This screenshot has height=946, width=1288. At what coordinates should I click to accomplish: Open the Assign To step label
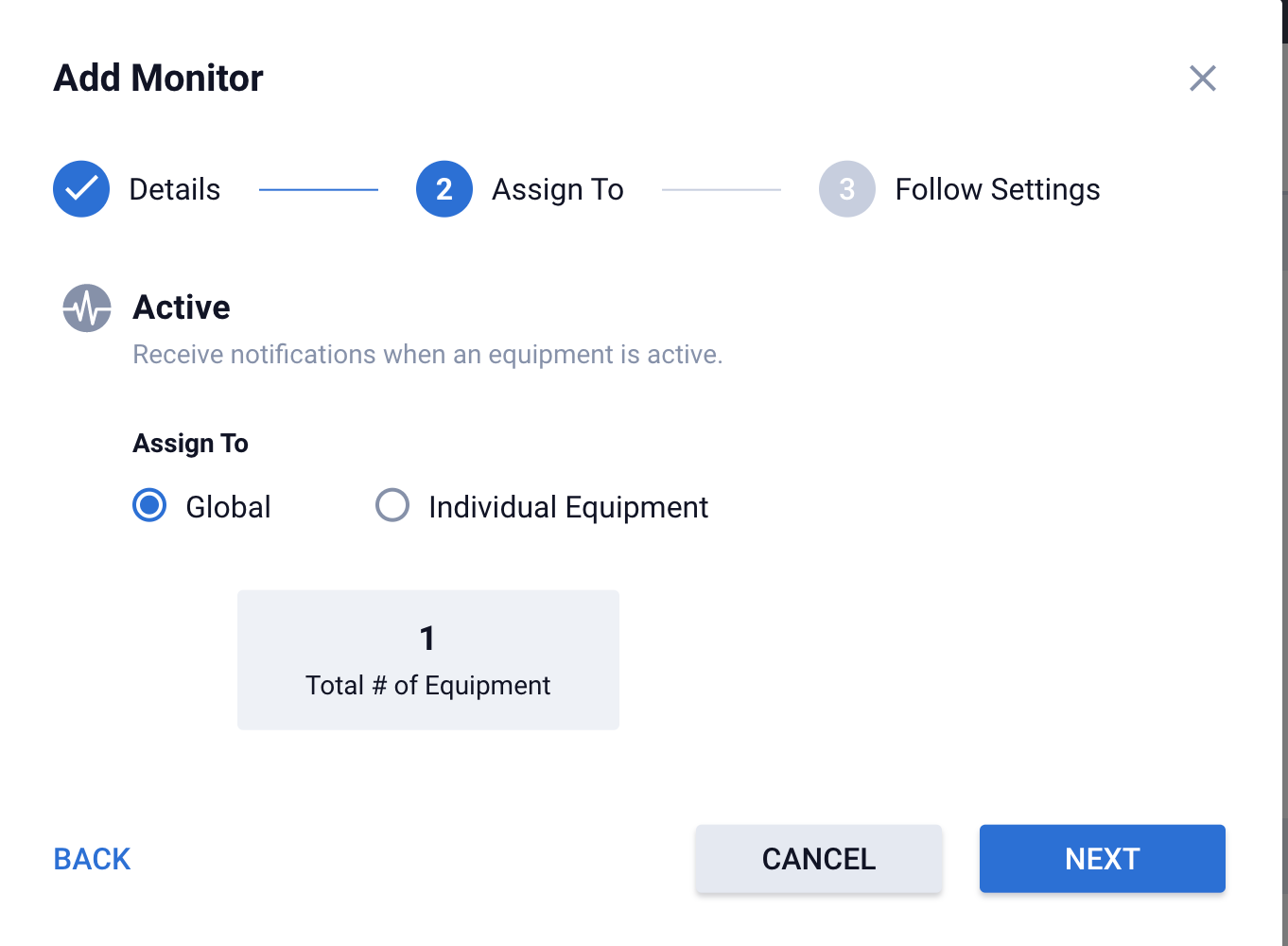[x=557, y=189]
